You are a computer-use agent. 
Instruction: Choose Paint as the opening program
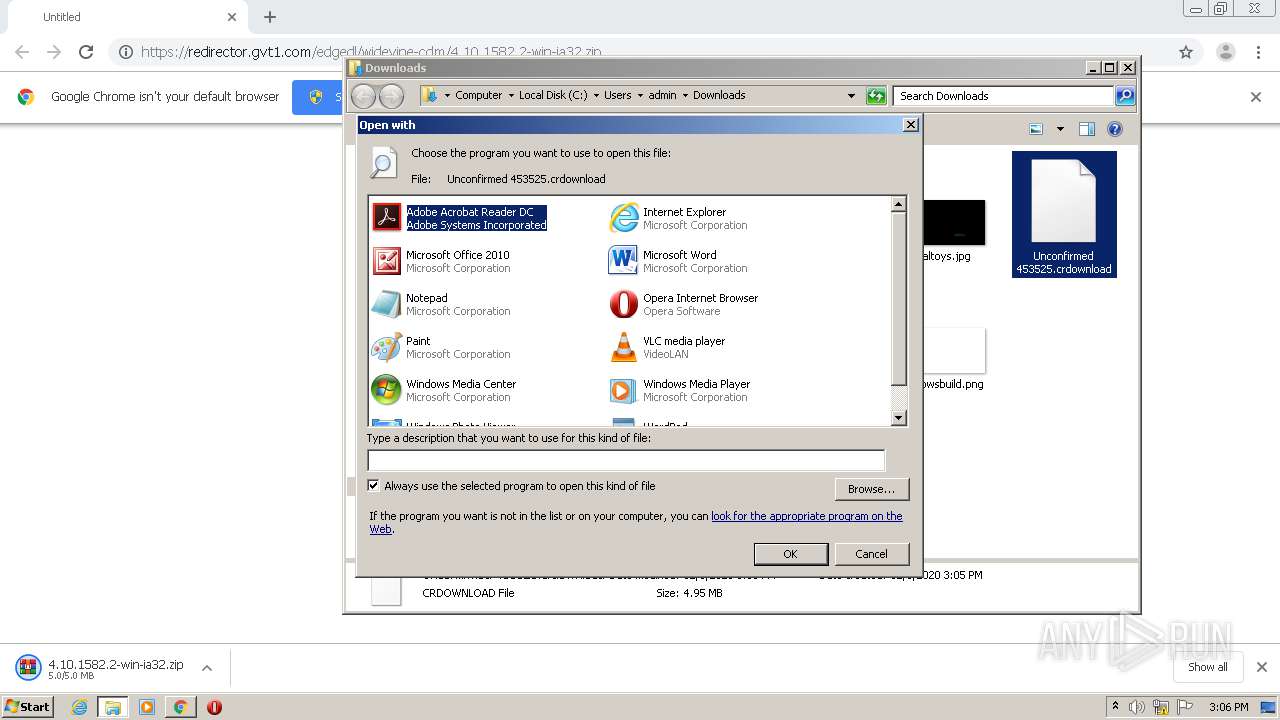pos(442,347)
